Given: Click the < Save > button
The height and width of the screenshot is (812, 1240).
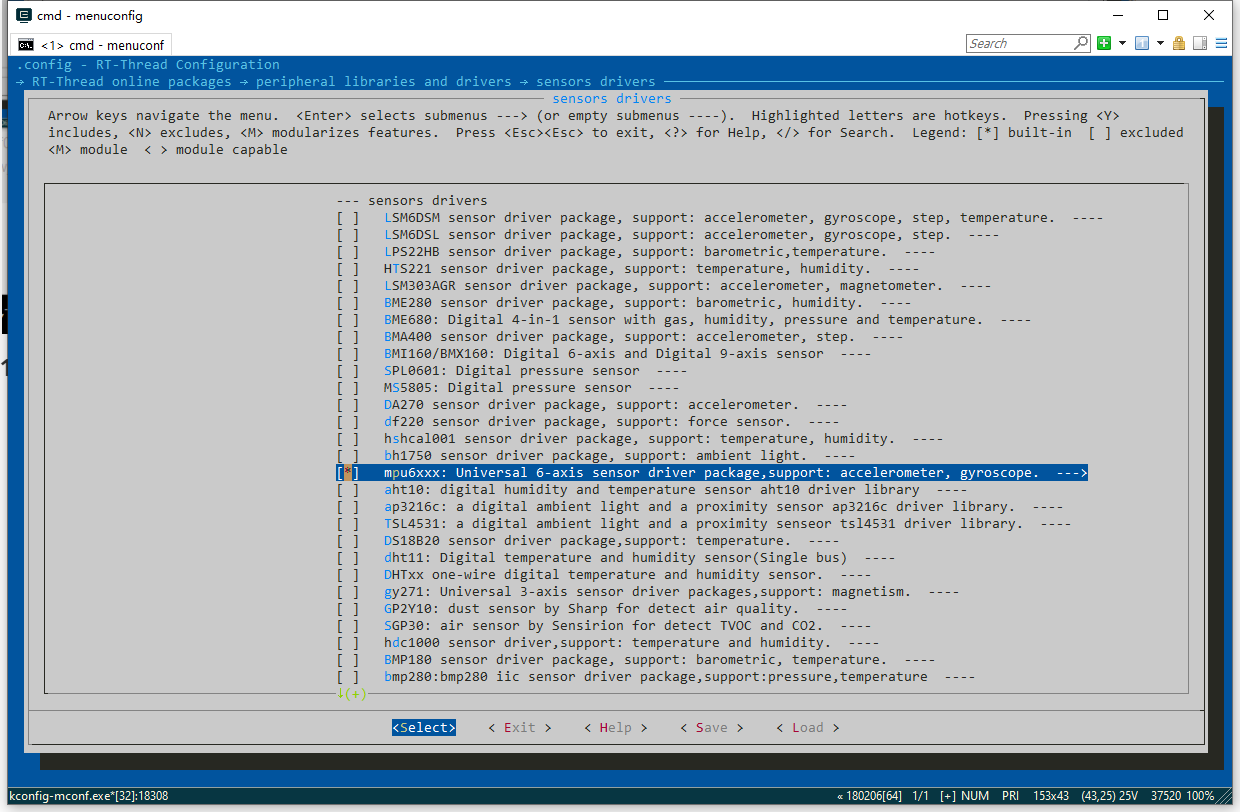Looking at the screenshot, I should point(712,728).
